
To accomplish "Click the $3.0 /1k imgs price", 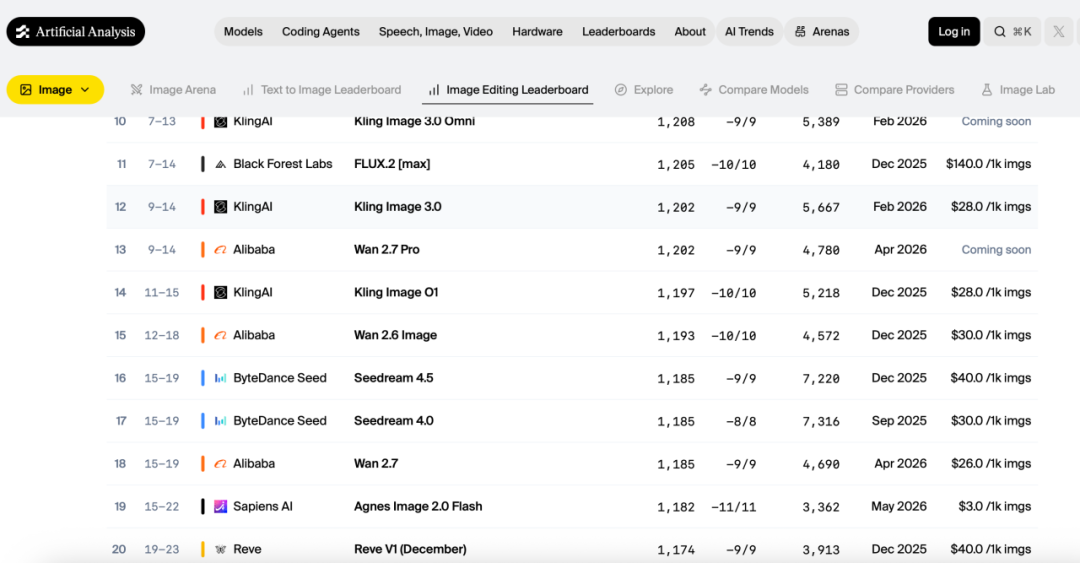I will [995, 506].
